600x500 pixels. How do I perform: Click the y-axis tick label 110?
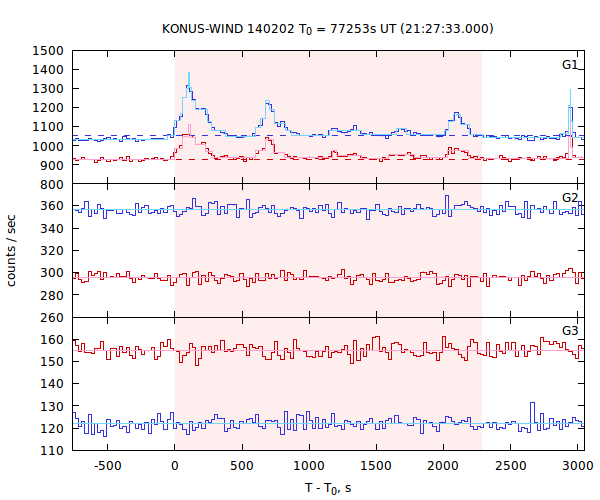pos(52,451)
